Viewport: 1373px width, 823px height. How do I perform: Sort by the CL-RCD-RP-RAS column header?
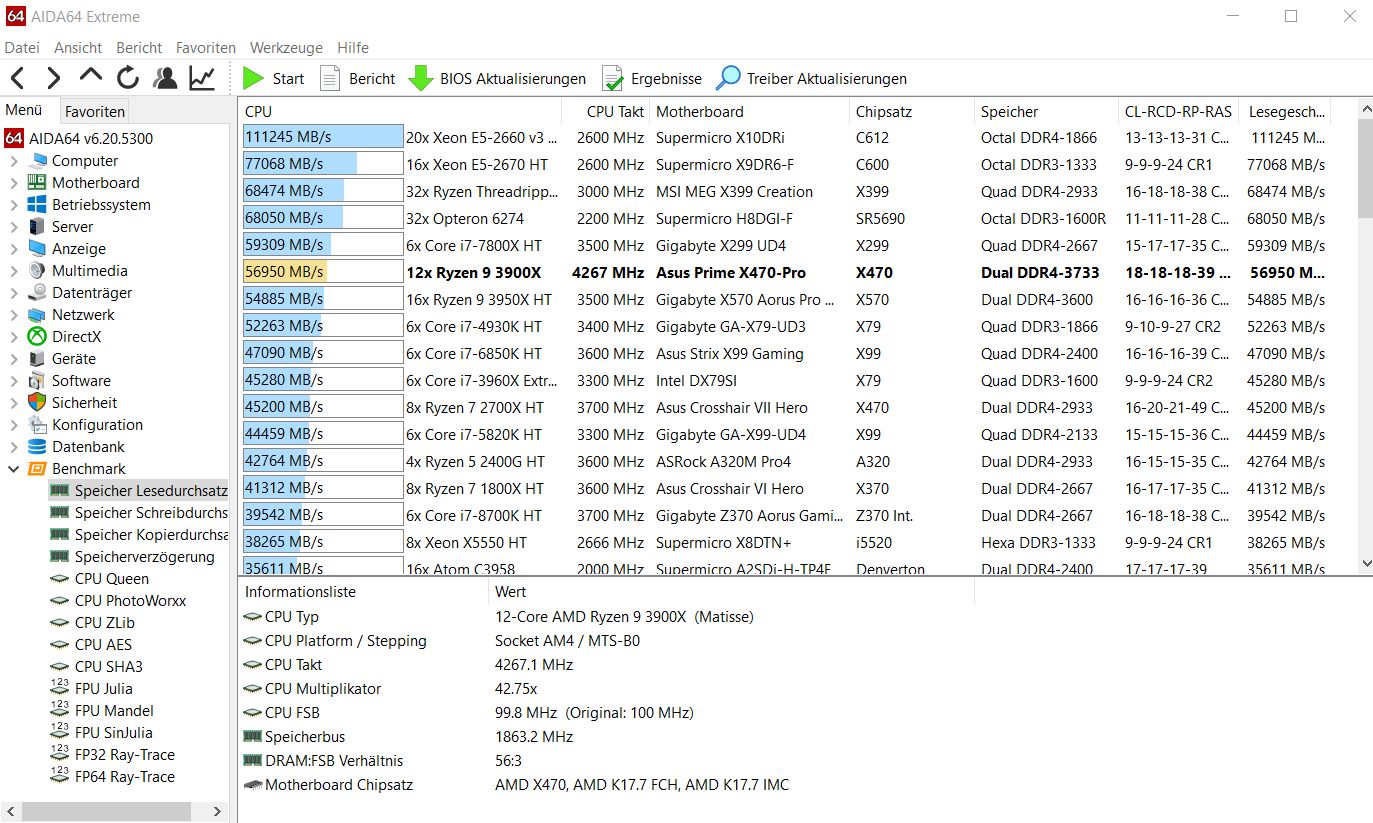(x=1179, y=111)
